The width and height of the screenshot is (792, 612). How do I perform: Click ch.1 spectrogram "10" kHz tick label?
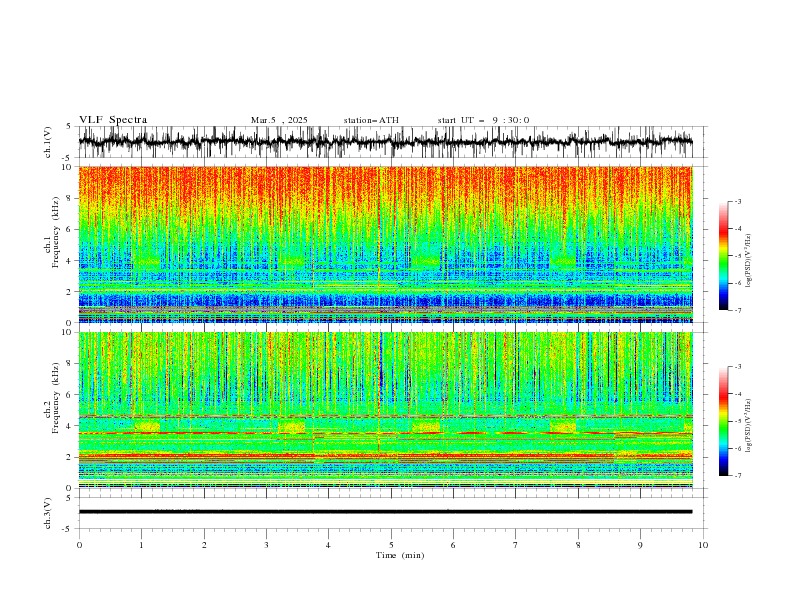click(67, 167)
